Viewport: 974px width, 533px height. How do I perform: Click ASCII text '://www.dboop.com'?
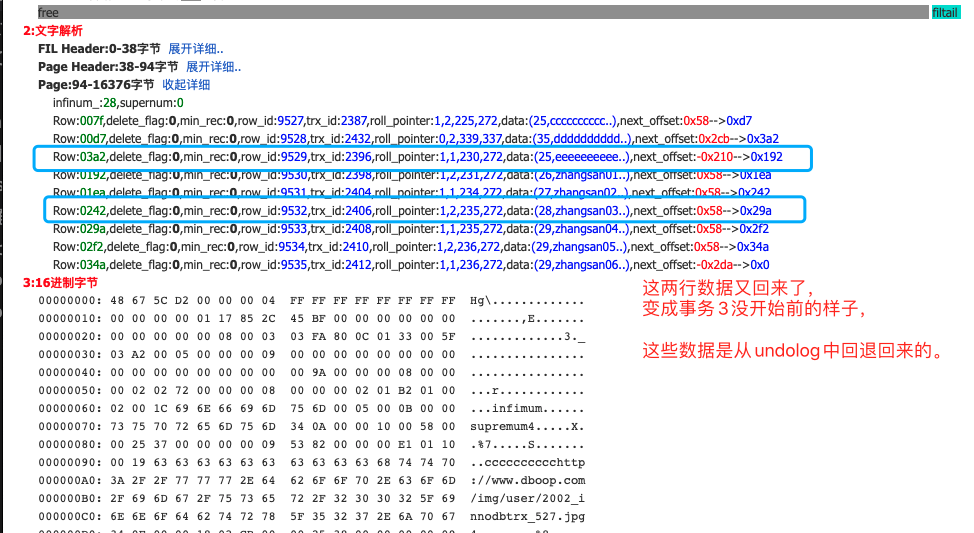[x=527, y=481]
